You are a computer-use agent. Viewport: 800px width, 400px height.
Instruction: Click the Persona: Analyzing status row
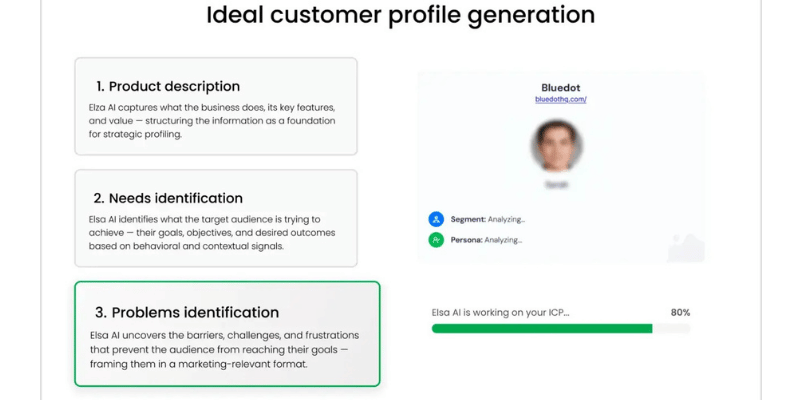click(475, 240)
